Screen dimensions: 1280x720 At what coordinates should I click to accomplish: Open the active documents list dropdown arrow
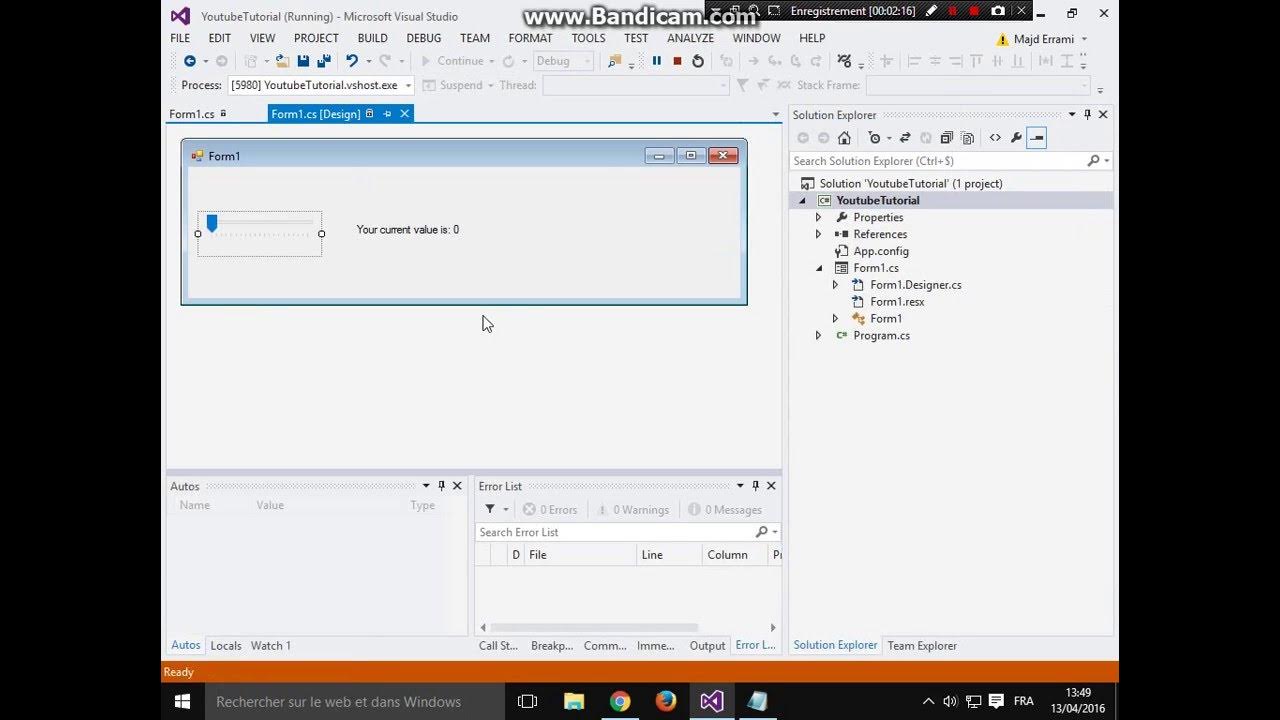point(775,115)
